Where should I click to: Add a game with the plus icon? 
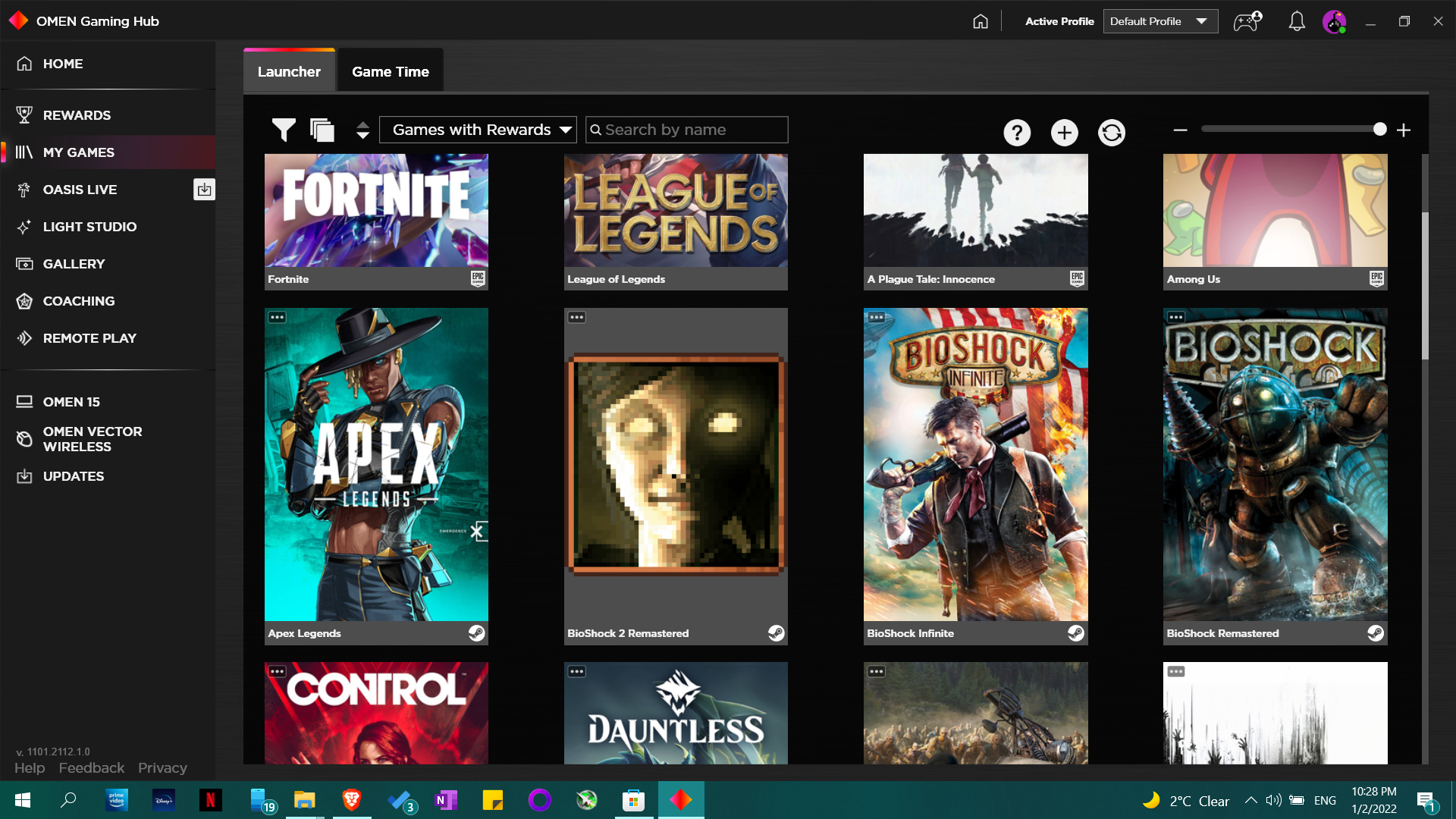click(1064, 132)
